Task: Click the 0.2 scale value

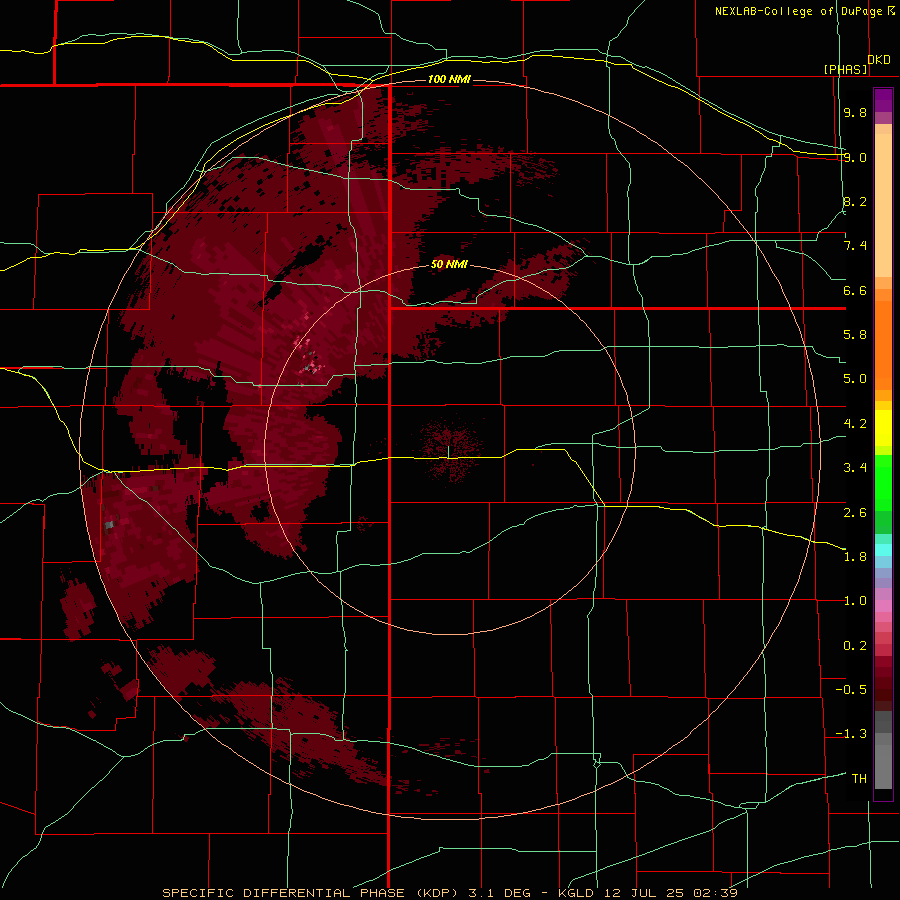Action: (855, 646)
